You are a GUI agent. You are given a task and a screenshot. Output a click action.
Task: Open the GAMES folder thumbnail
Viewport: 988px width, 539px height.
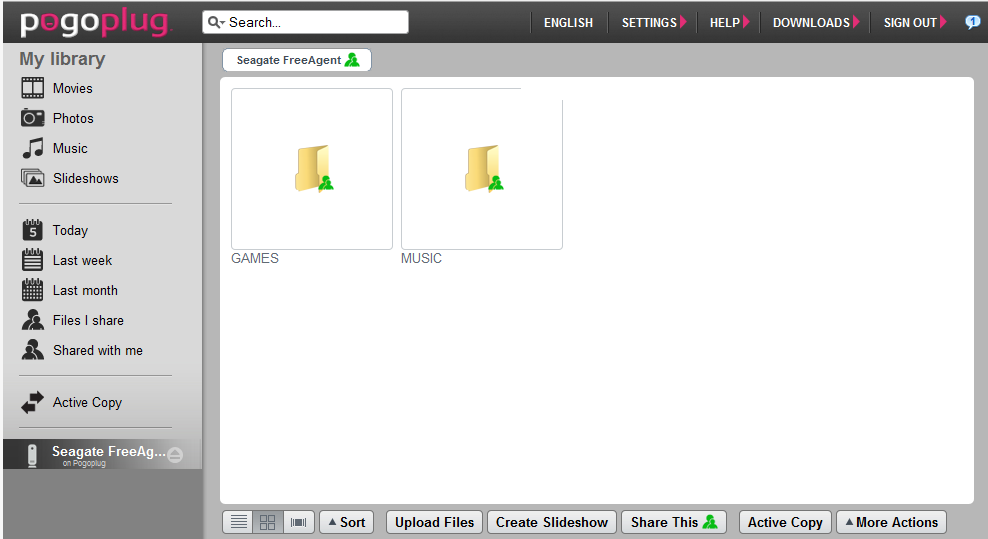(x=312, y=169)
